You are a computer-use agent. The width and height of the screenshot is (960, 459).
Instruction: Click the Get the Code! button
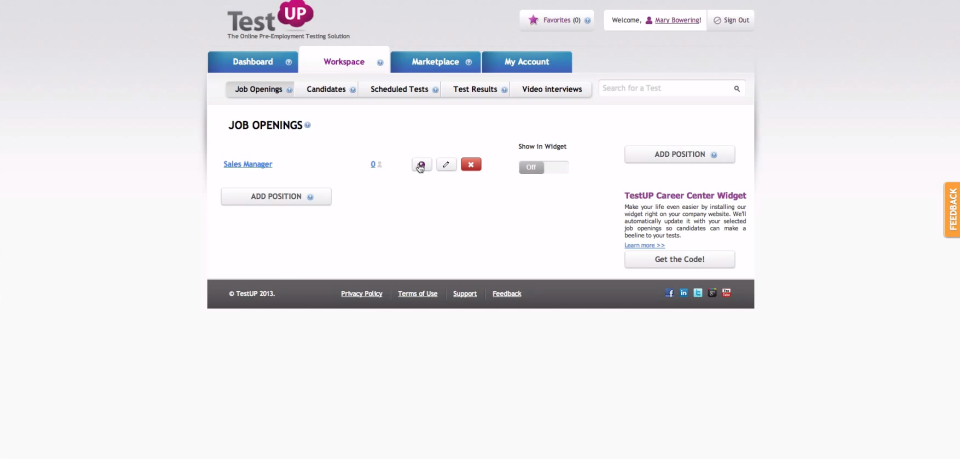[x=680, y=259]
